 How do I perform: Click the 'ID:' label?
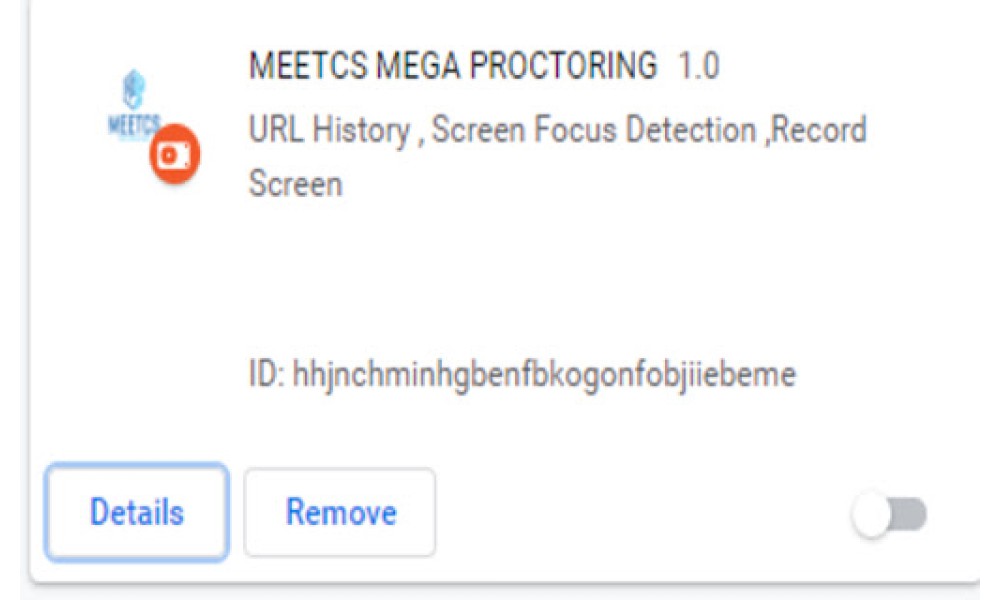tap(267, 374)
